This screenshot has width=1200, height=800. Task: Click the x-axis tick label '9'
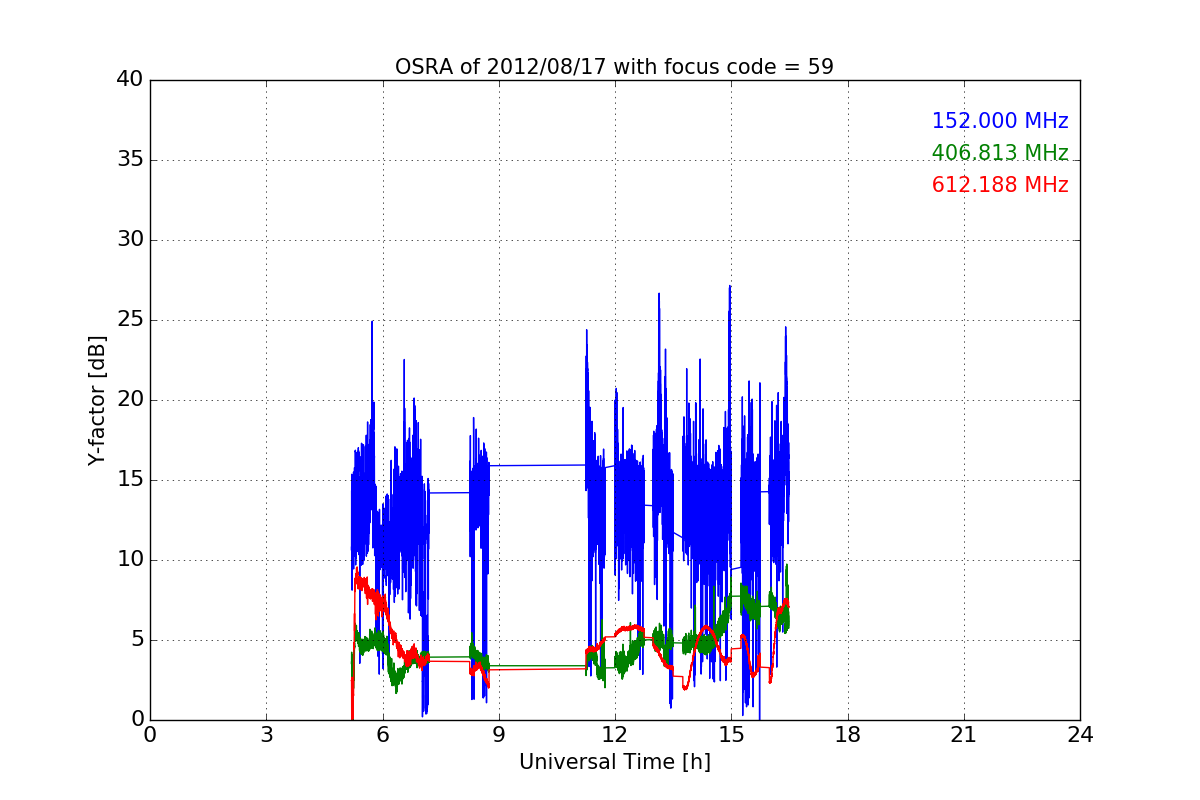click(x=499, y=735)
